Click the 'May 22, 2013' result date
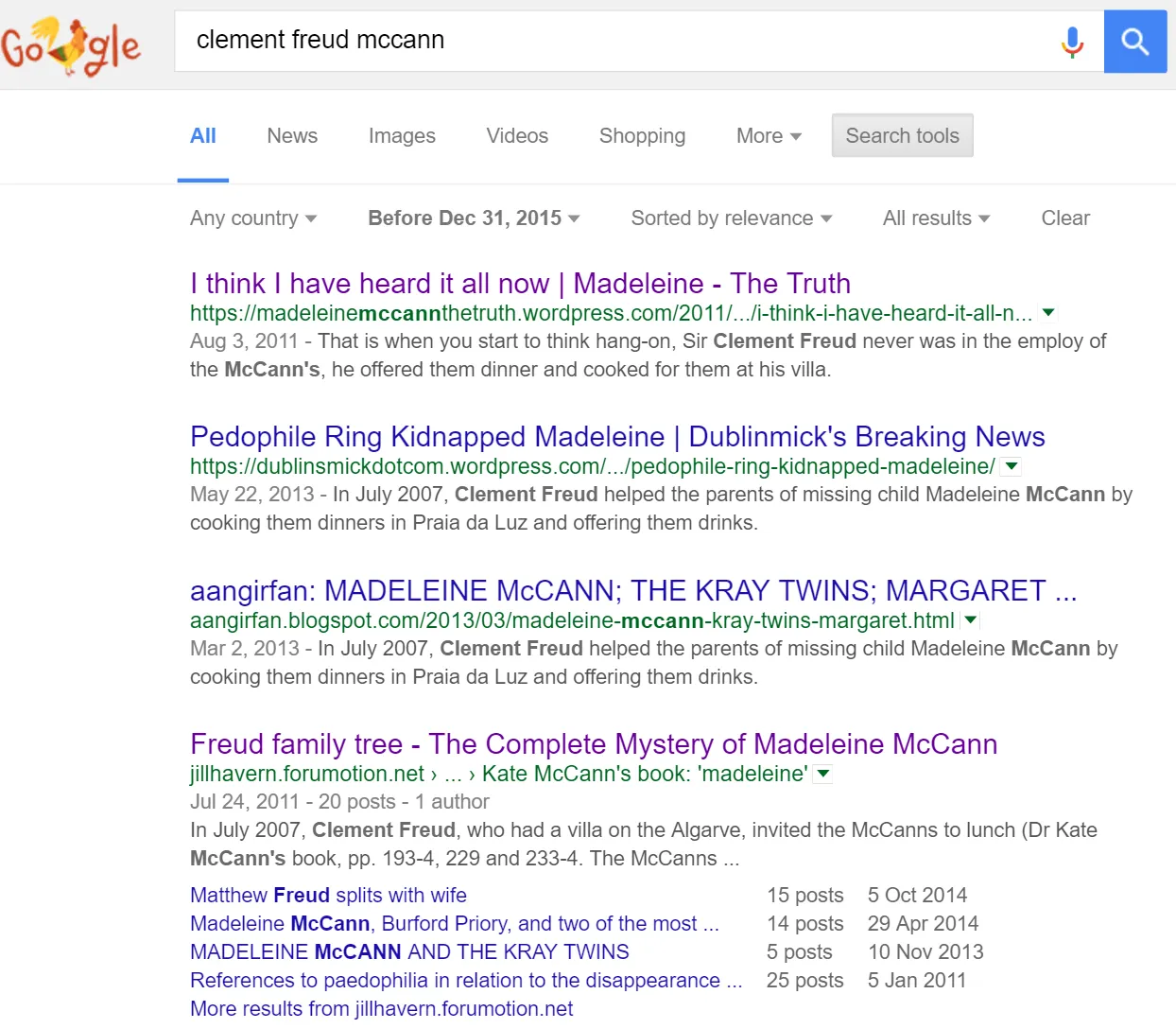The height and width of the screenshot is (1029, 1176). tap(251, 495)
